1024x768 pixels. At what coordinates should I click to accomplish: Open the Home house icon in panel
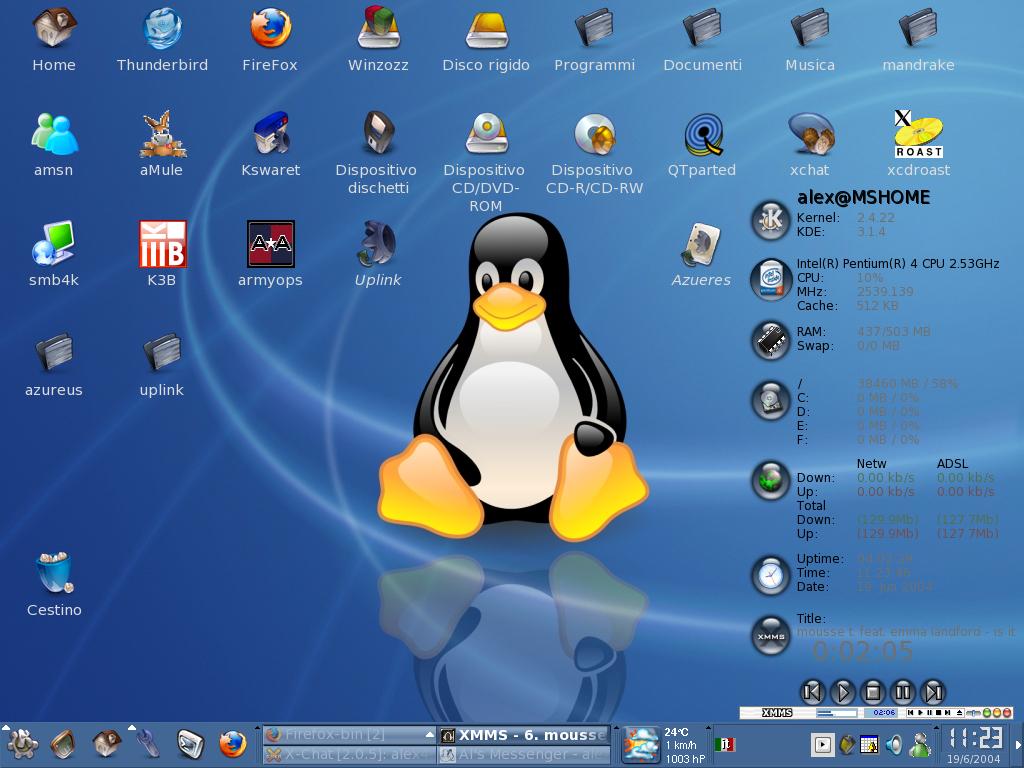(x=106, y=743)
